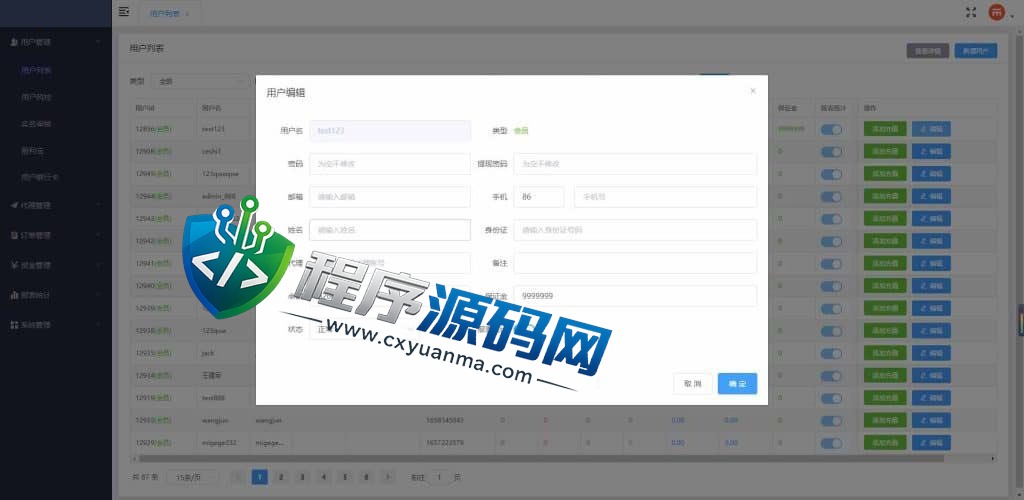Expand the 订单管理 sidebar group chevron

(98, 235)
